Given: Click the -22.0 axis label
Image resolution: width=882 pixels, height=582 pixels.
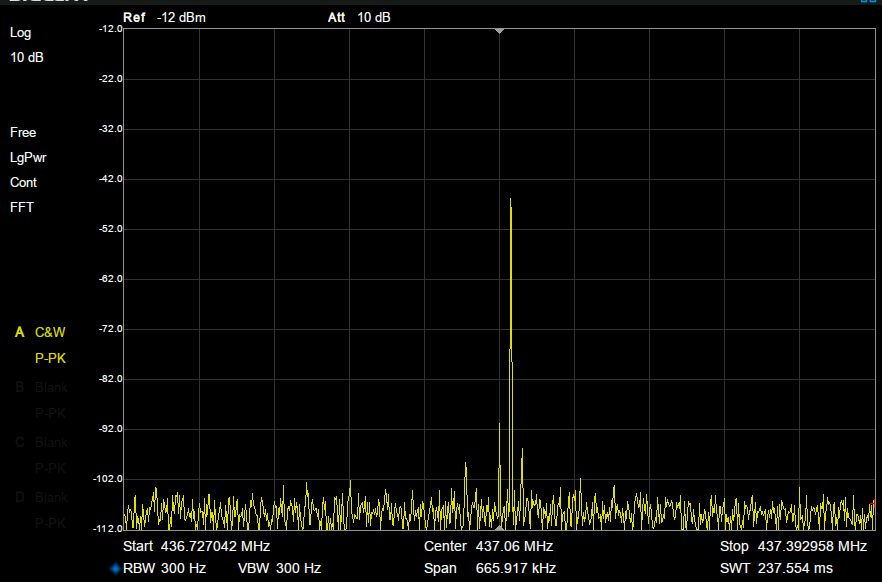Looking at the screenshot, I should pos(110,79).
